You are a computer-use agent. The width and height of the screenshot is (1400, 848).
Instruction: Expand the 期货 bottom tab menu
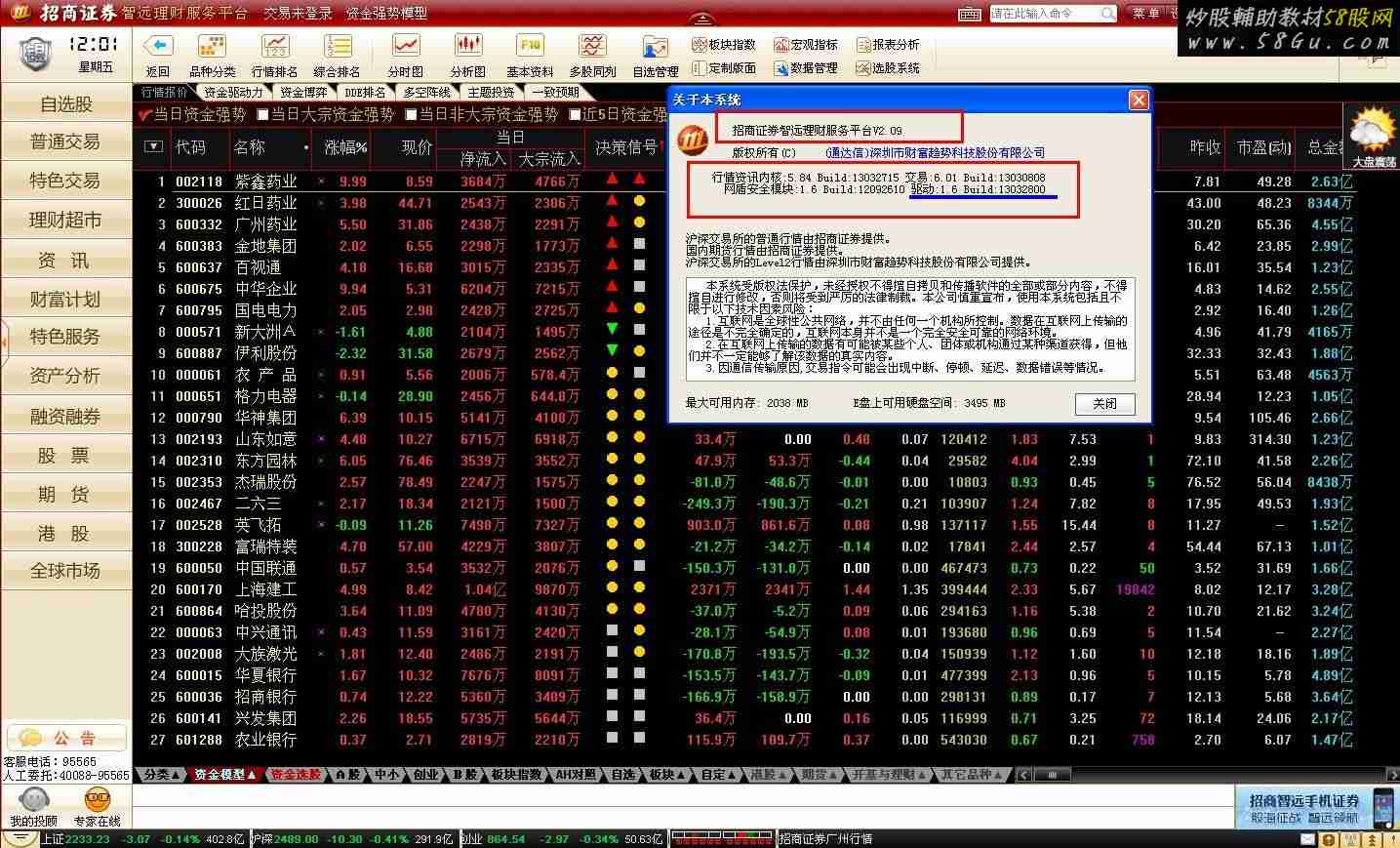coord(820,774)
